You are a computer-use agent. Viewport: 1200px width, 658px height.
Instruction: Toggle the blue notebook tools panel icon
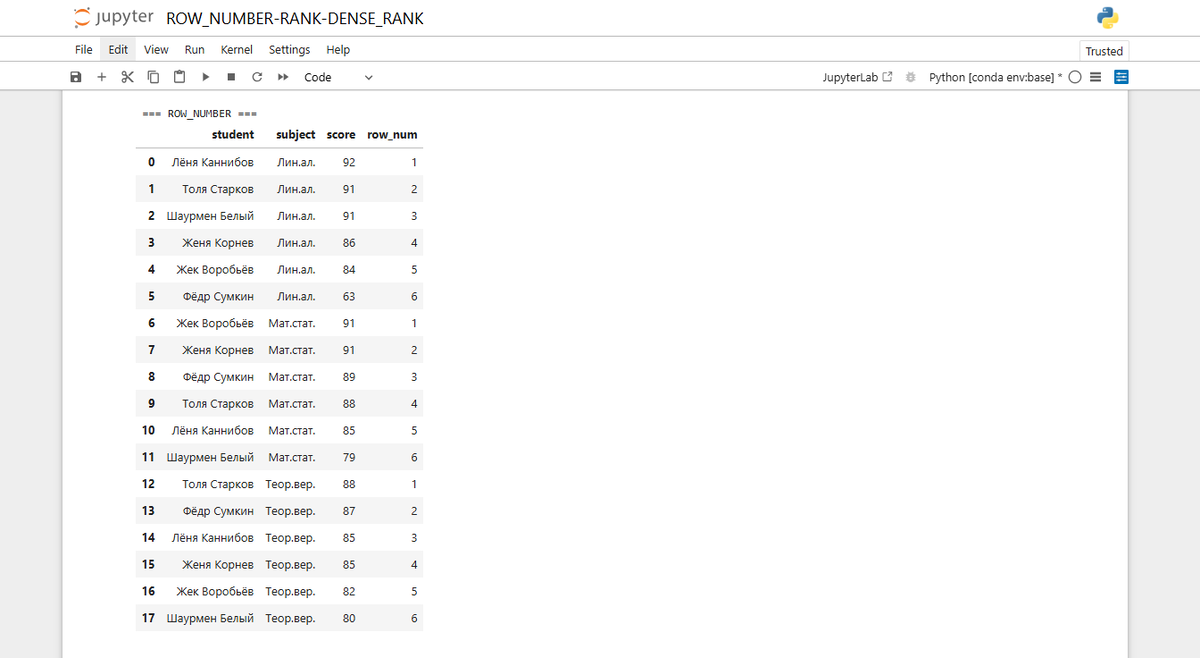pos(1121,77)
